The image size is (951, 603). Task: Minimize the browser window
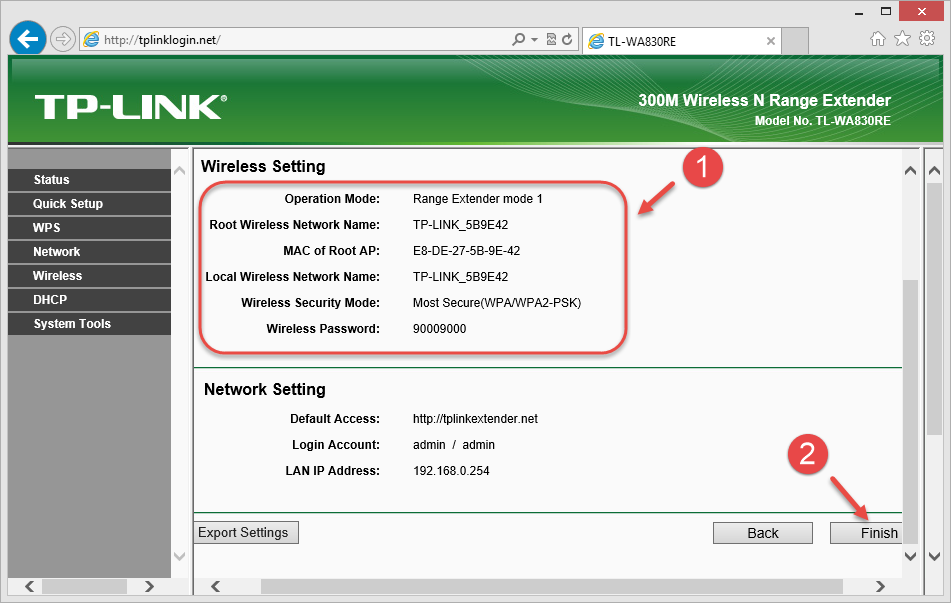859,12
